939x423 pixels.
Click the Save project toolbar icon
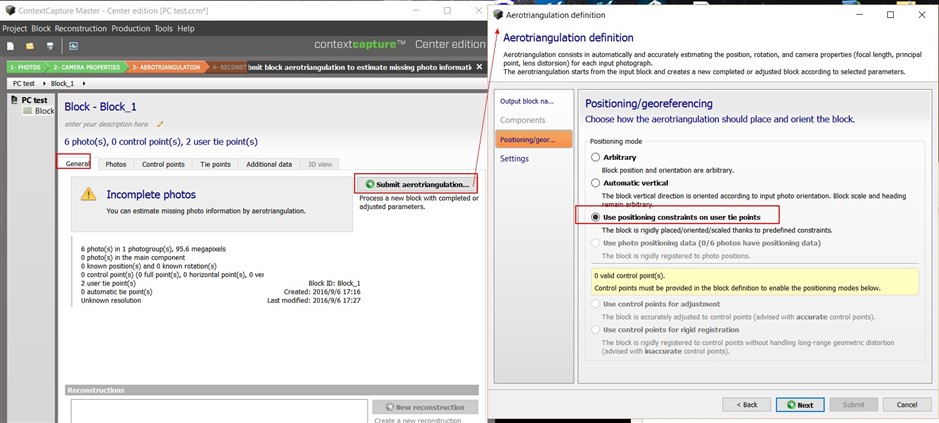point(50,46)
